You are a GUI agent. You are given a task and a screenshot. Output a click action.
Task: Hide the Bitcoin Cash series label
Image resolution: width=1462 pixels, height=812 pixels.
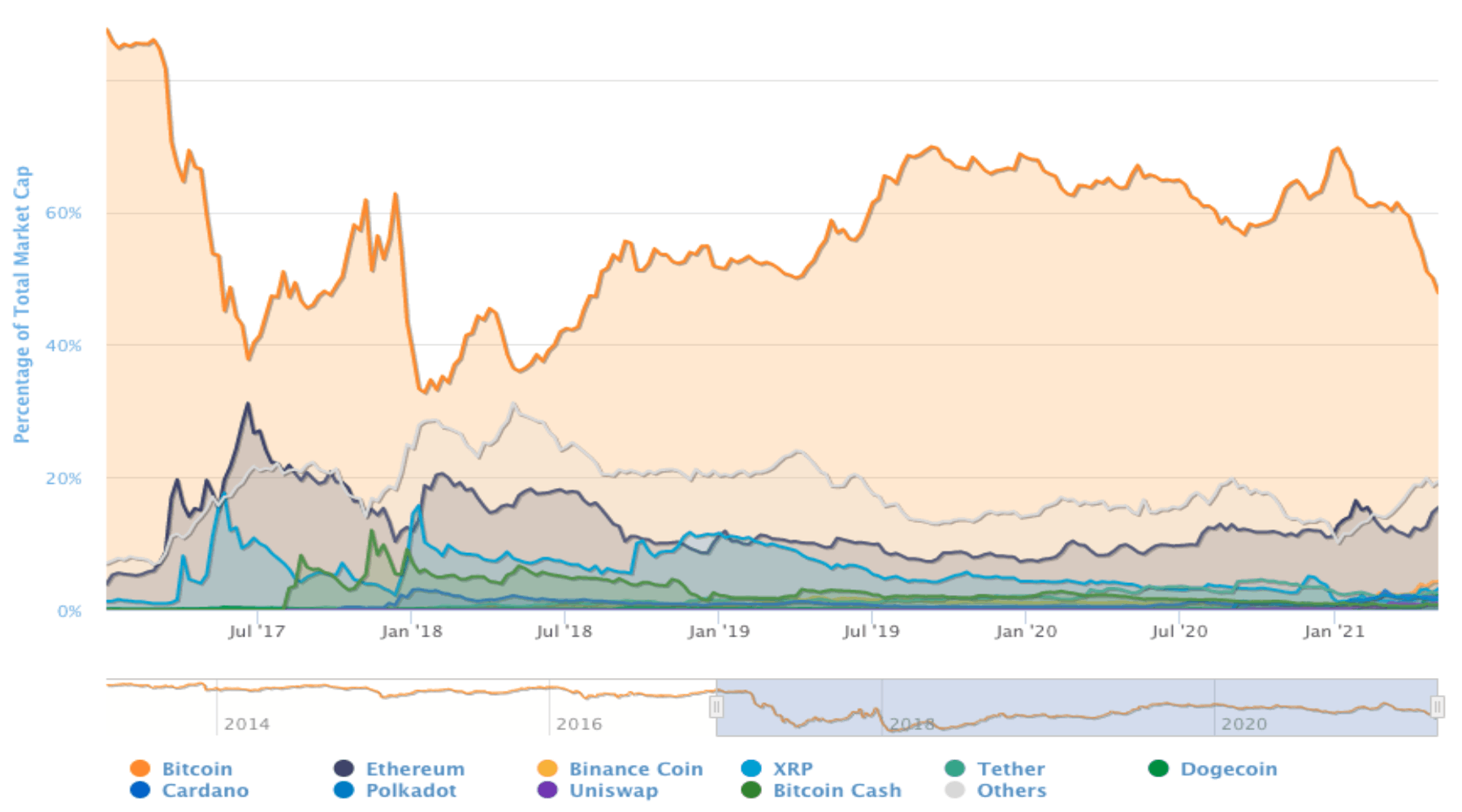[837, 790]
